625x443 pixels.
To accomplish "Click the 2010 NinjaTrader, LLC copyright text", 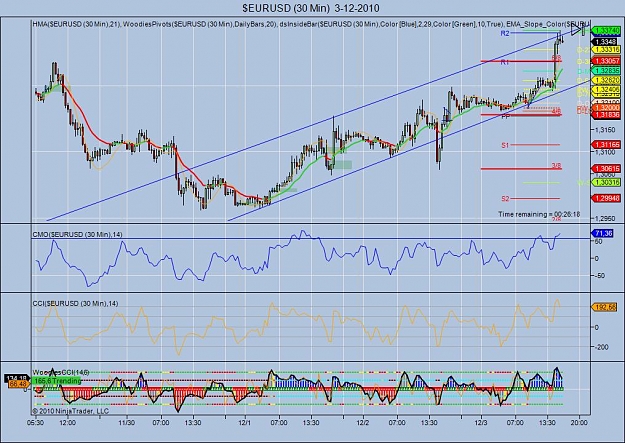I will coord(70,411).
